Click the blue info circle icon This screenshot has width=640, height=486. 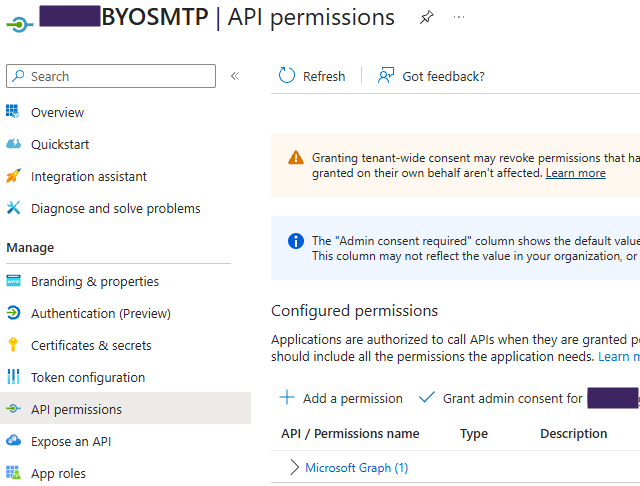point(296,241)
